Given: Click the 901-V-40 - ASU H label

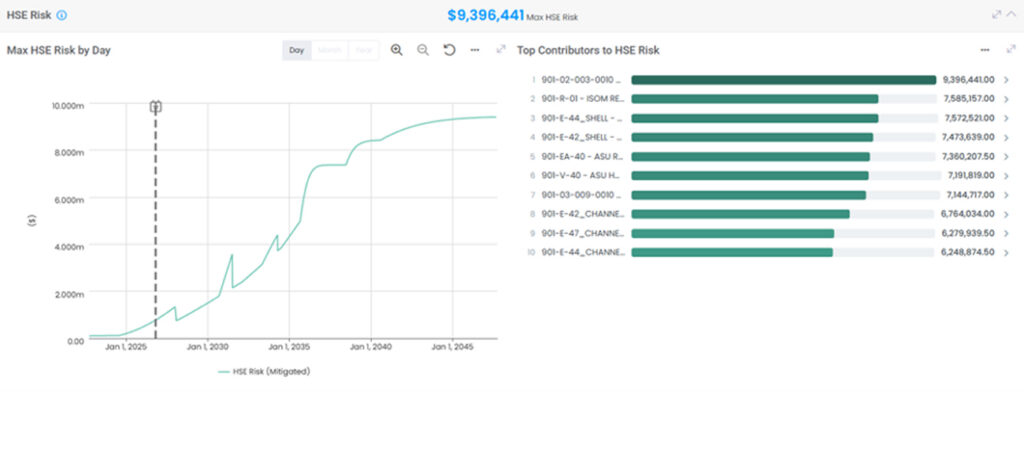Looking at the screenshot, I should [x=582, y=176].
